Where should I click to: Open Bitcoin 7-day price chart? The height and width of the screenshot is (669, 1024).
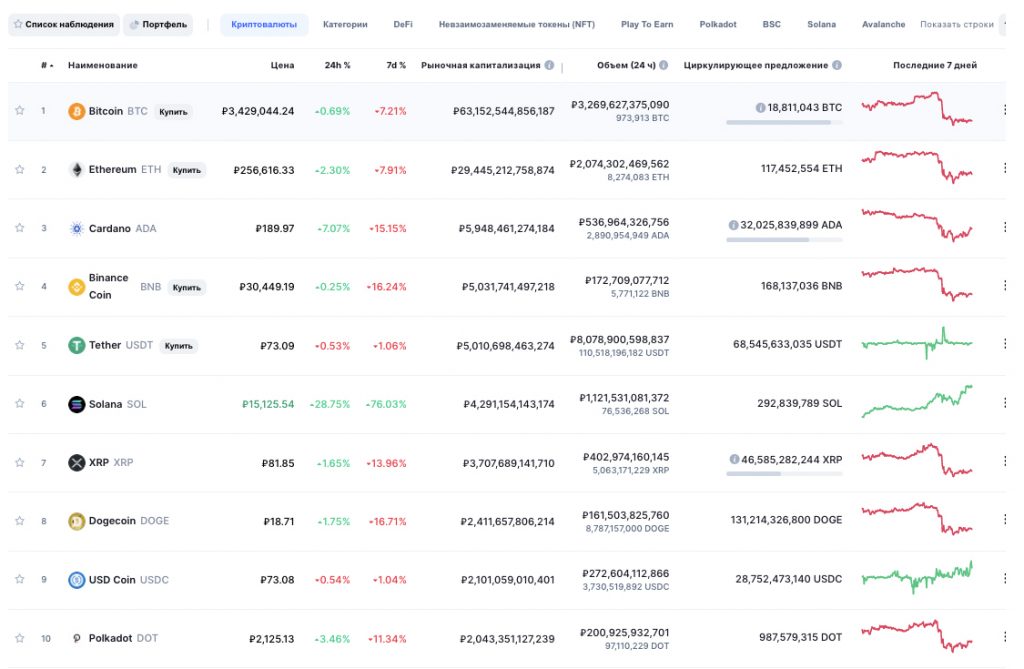click(917, 109)
